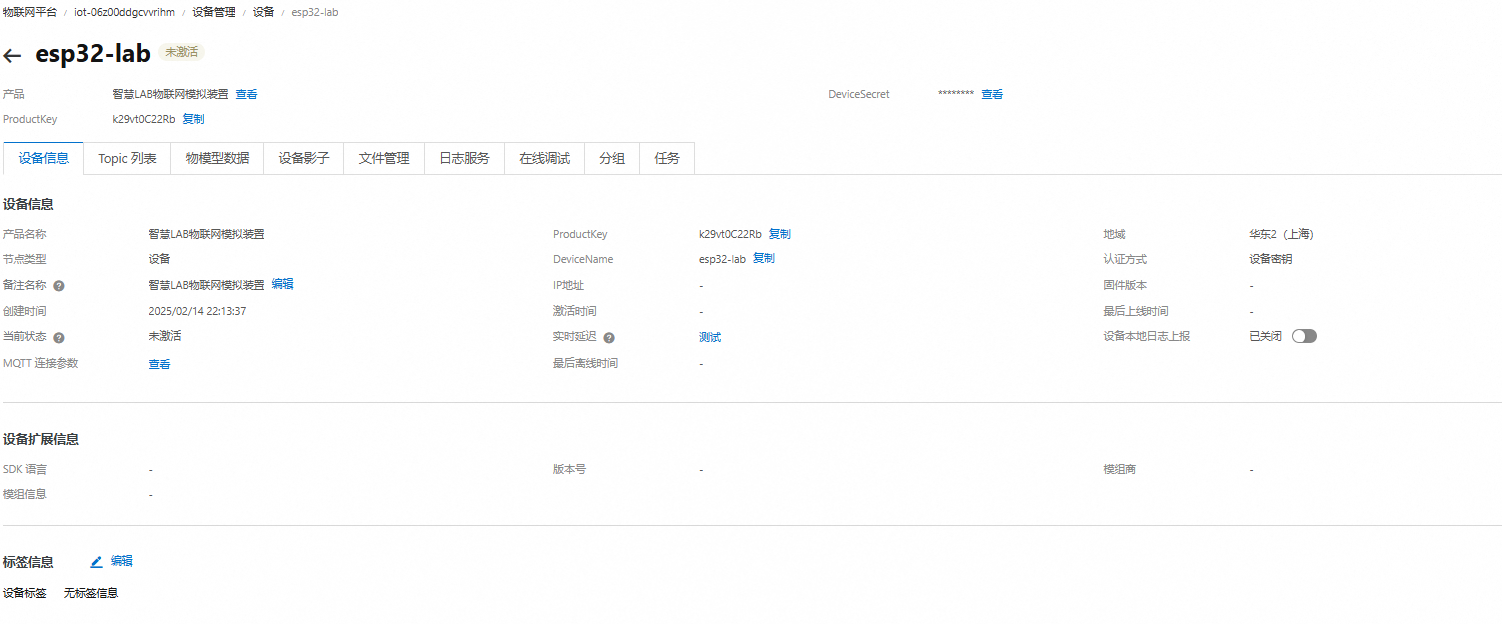Image resolution: width=1502 pixels, height=624 pixels.
Task: Switch to the 设备影子 tab
Action: point(303,158)
